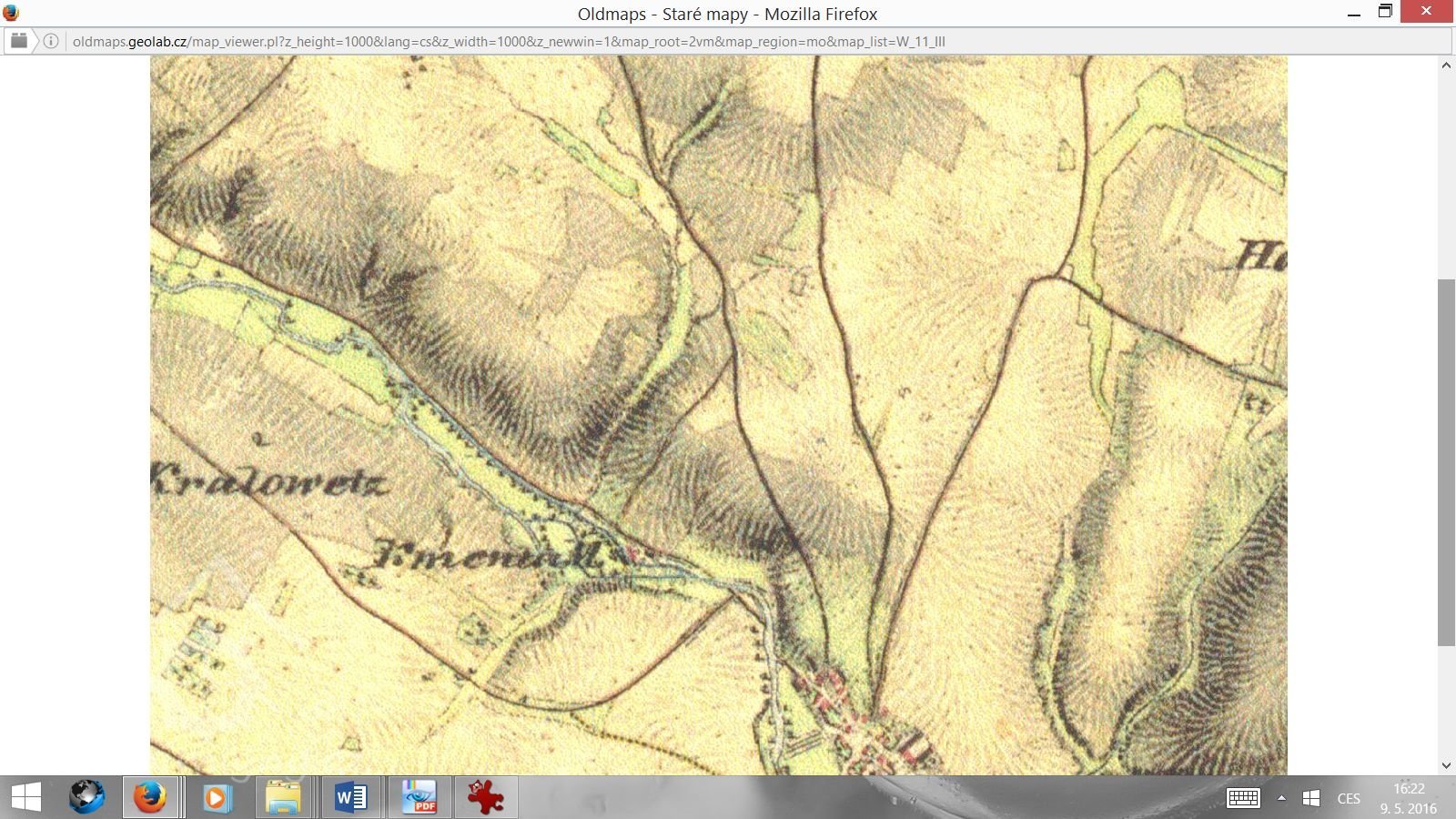Expand hidden system tray icons arrow
This screenshot has width=1456, height=819.
tap(1281, 798)
